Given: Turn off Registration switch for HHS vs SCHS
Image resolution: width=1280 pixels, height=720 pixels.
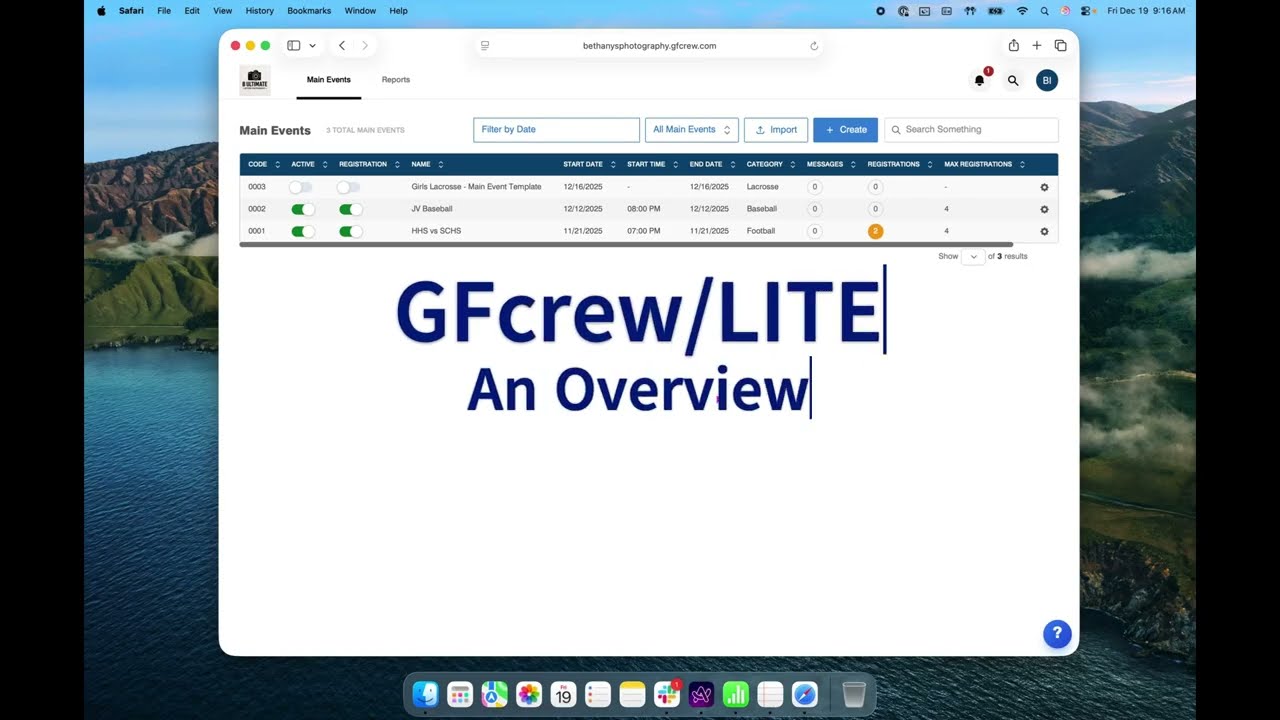Looking at the screenshot, I should 351,231.
